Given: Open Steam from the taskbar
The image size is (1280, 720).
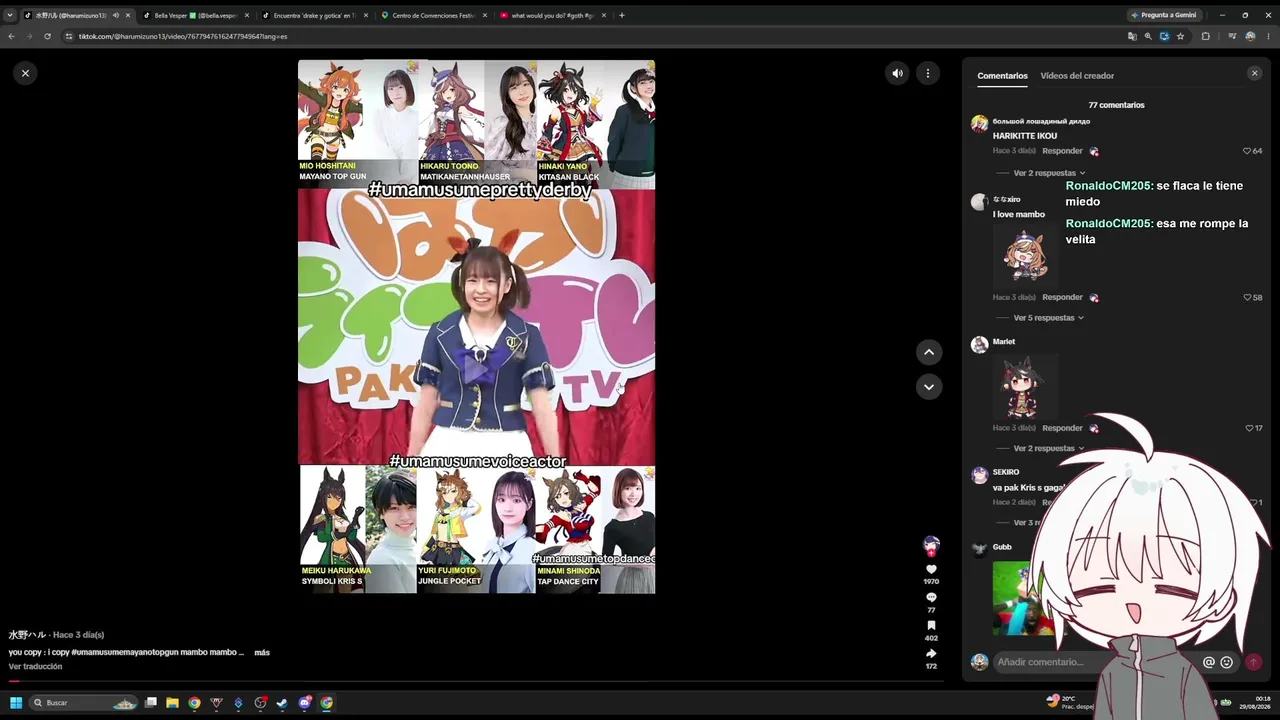Looking at the screenshot, I should (x=282, y=703).
